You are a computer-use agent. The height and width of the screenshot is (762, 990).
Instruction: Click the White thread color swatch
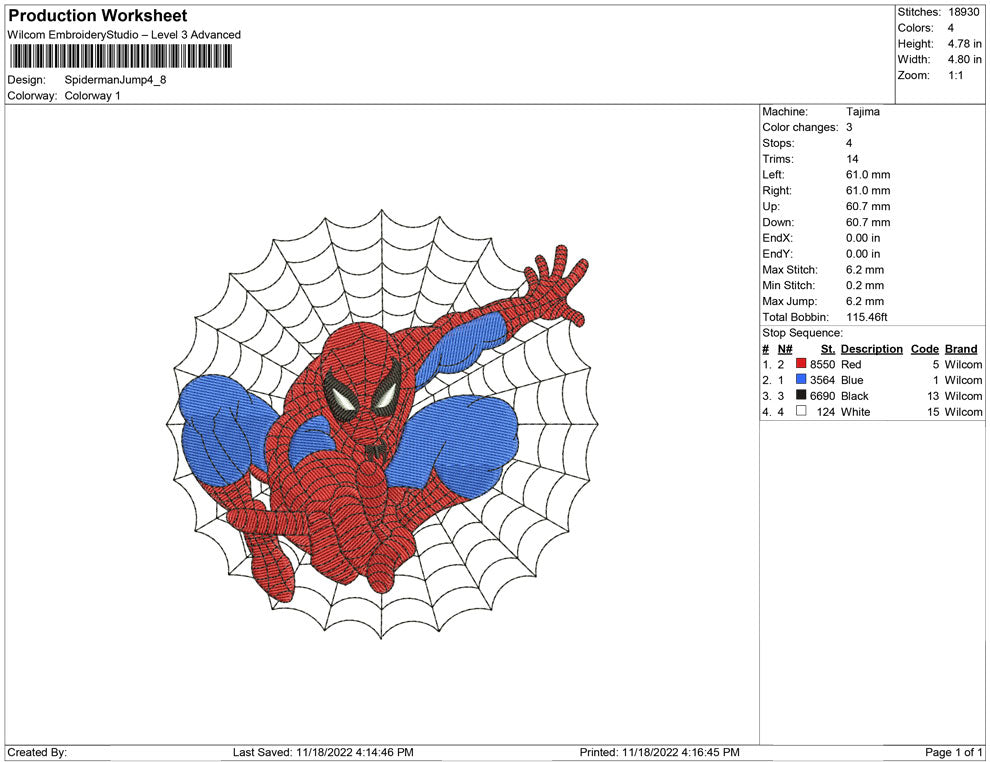(801, 411)
